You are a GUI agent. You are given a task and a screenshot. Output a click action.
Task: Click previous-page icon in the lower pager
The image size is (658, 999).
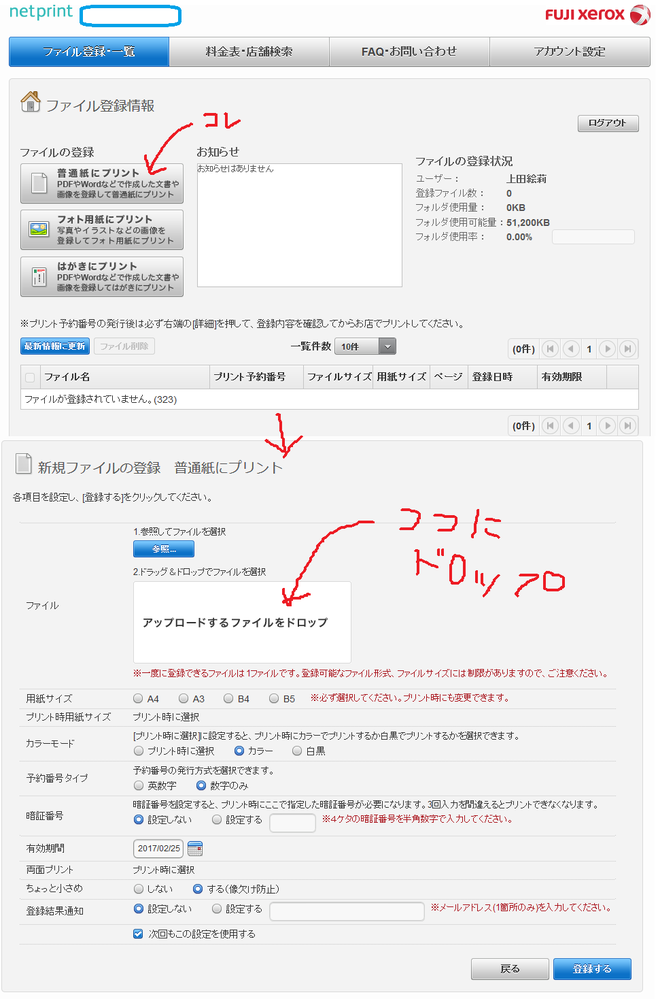point(571,426)
